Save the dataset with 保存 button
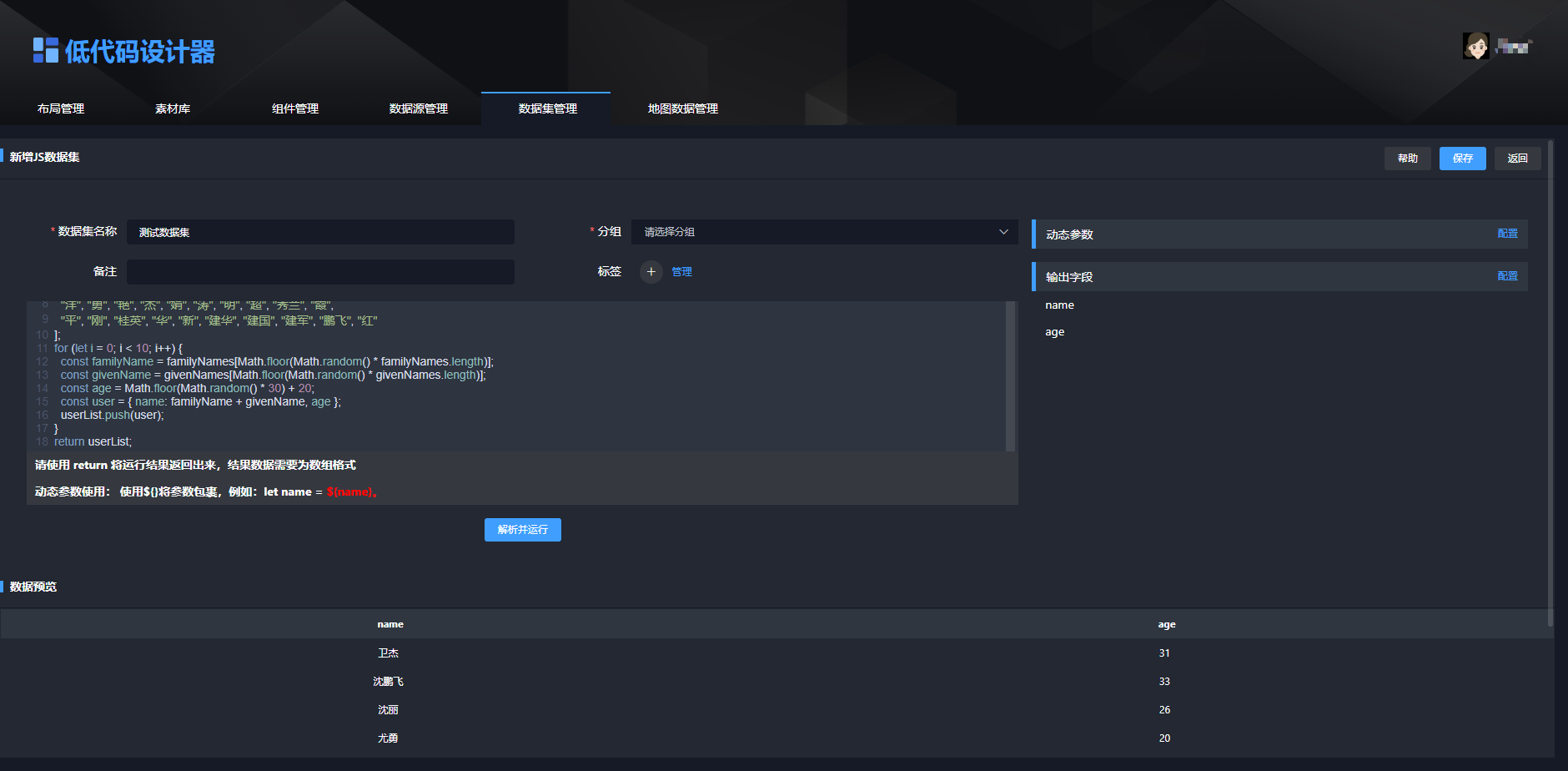This screenshot has height=771, width=1568. 1463,159
